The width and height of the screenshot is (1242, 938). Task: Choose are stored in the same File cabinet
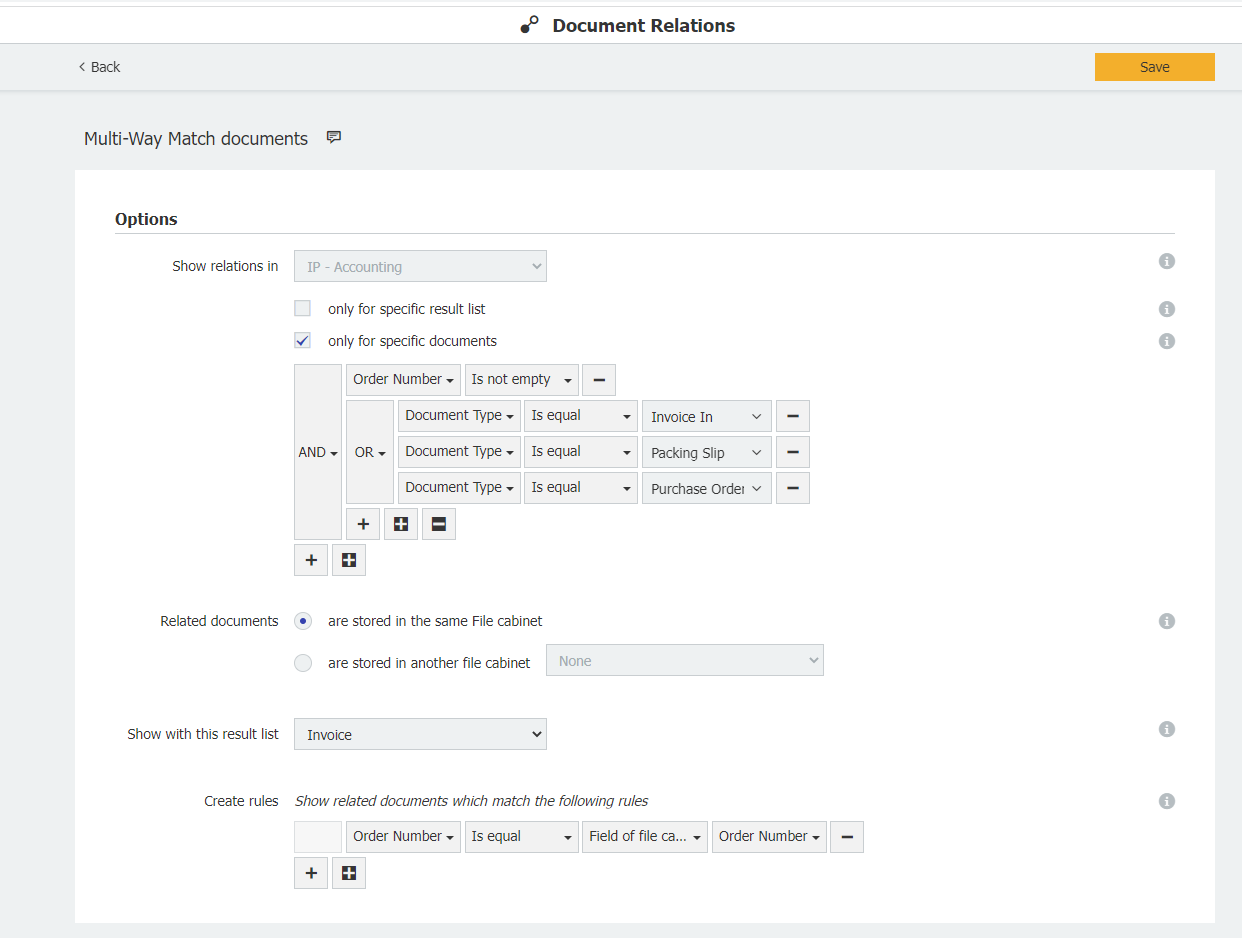(303, 621)
